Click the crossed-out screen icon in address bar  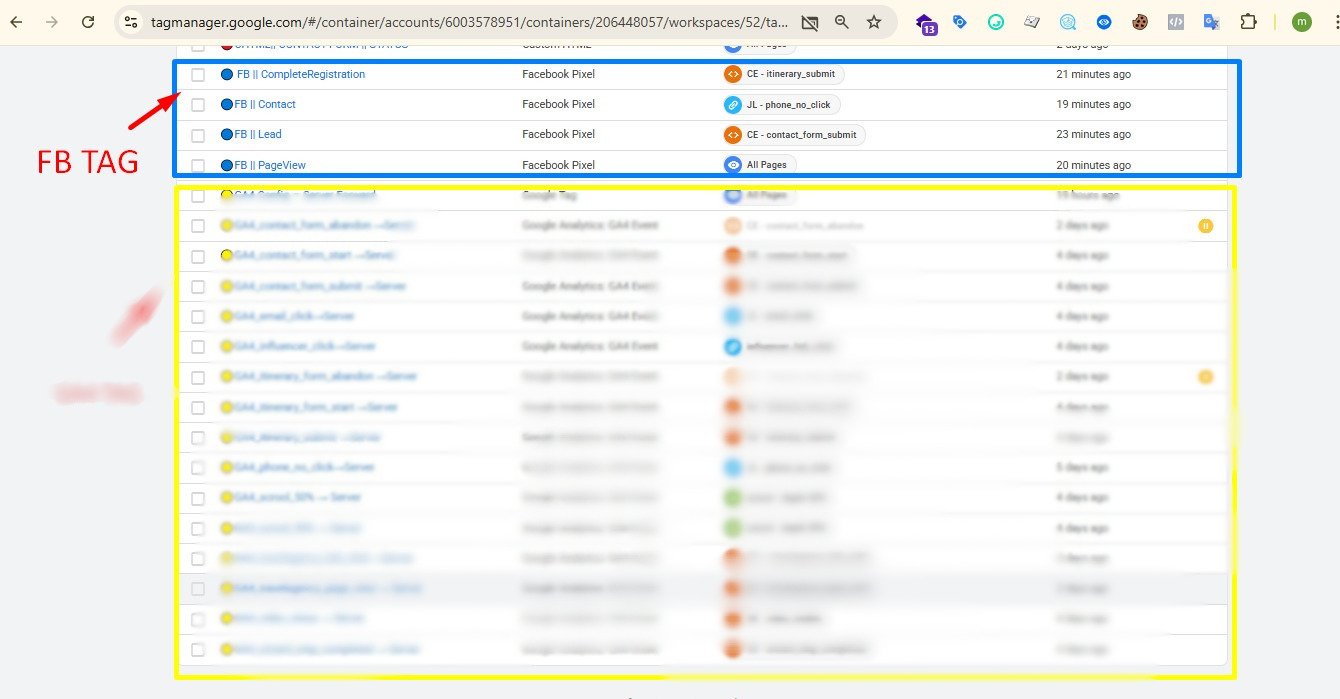810,22
